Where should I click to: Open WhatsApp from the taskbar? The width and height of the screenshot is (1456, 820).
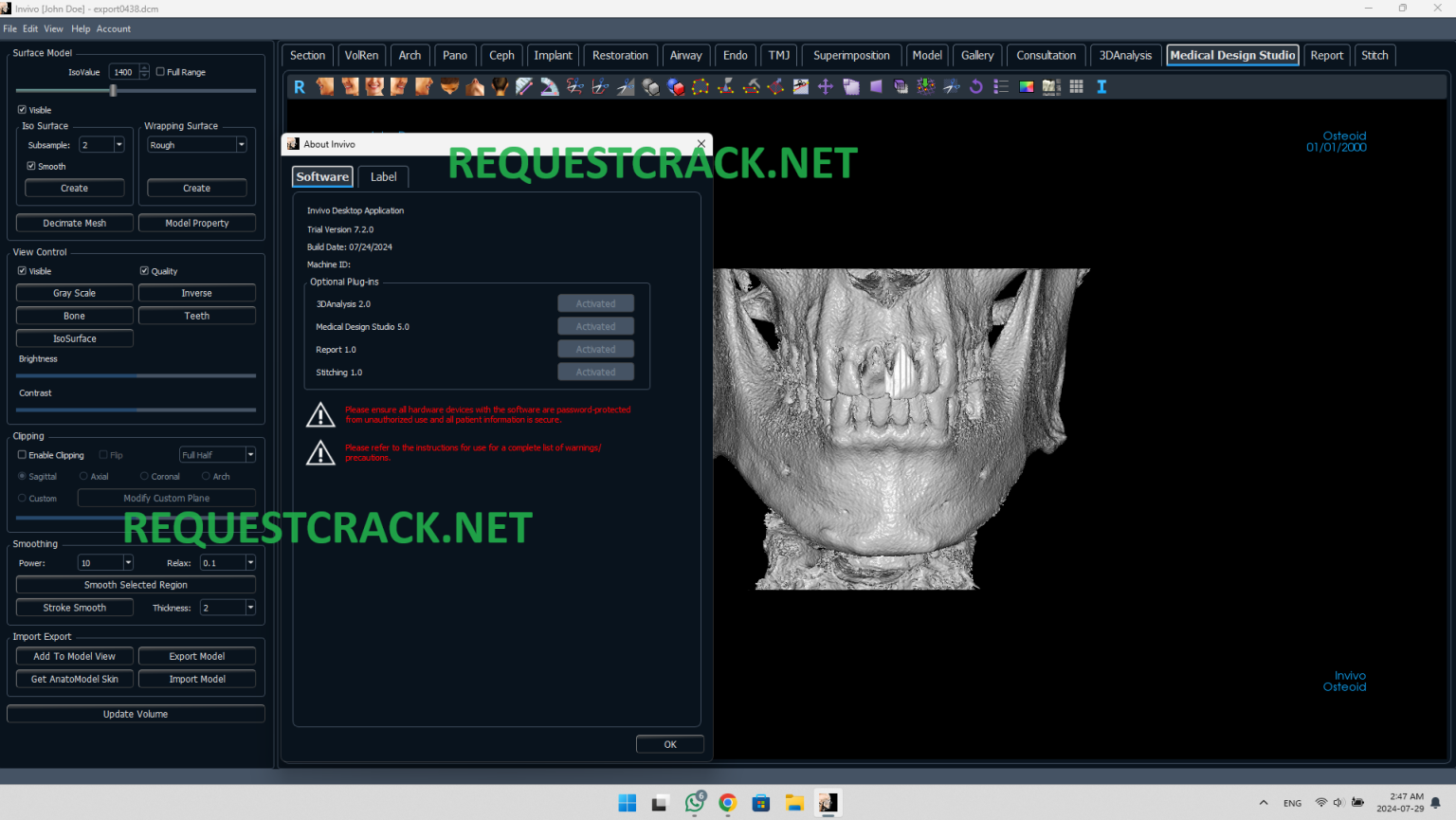pyautogui.click(x=695, y=803)
